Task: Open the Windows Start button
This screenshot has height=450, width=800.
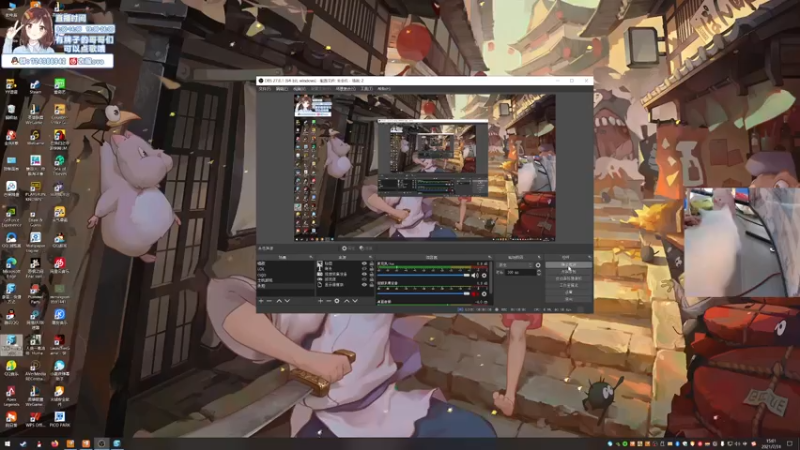Action: (7, 444)
